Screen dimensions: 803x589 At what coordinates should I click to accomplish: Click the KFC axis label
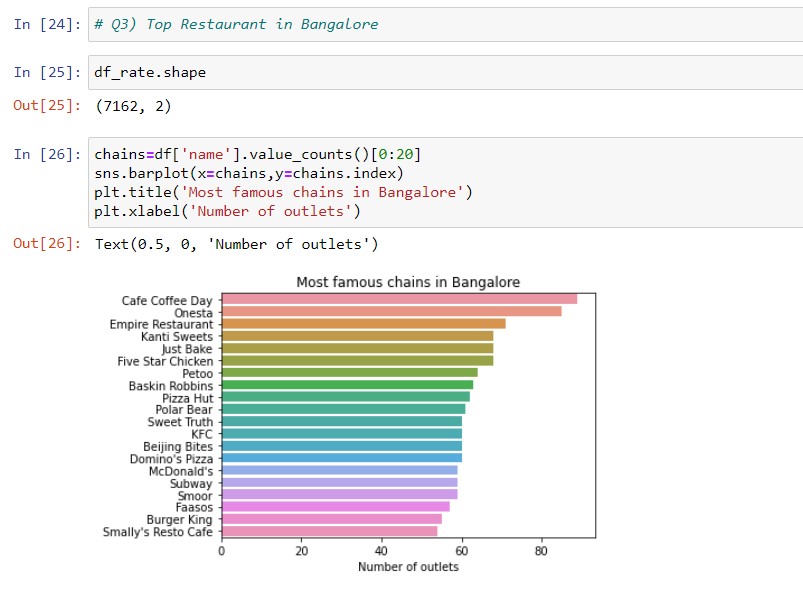pos(202,434)
